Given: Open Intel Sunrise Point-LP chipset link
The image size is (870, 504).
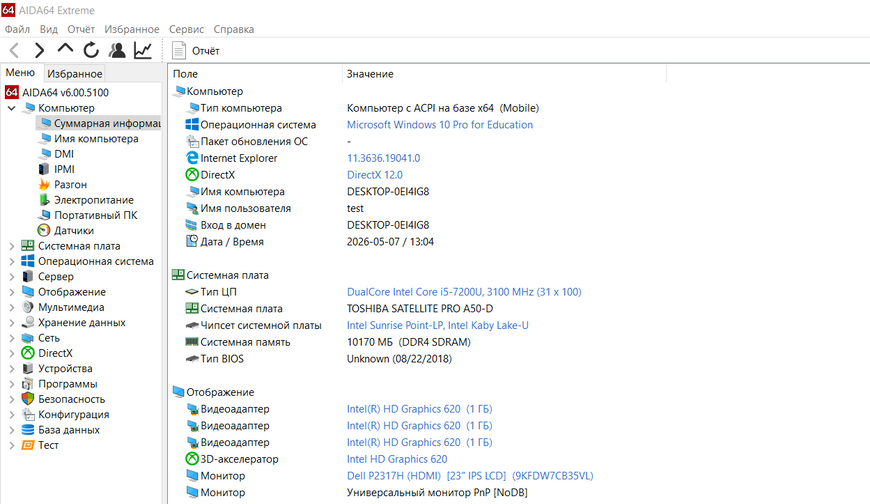Looking at the screenshot, I should point(438,325).
